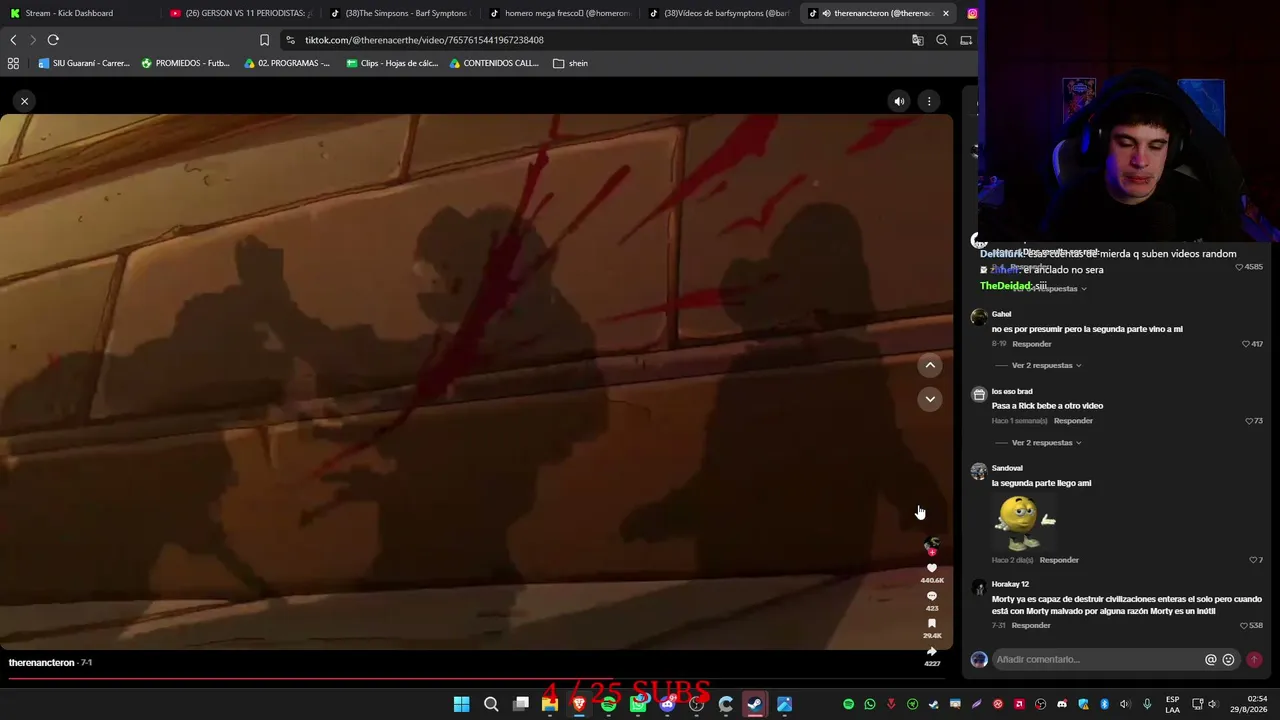Screen dimensions: 1280x720
Task: Like Gahel's comment with 417 likes
Action: pyautogui.click(x=1246, y=344)
